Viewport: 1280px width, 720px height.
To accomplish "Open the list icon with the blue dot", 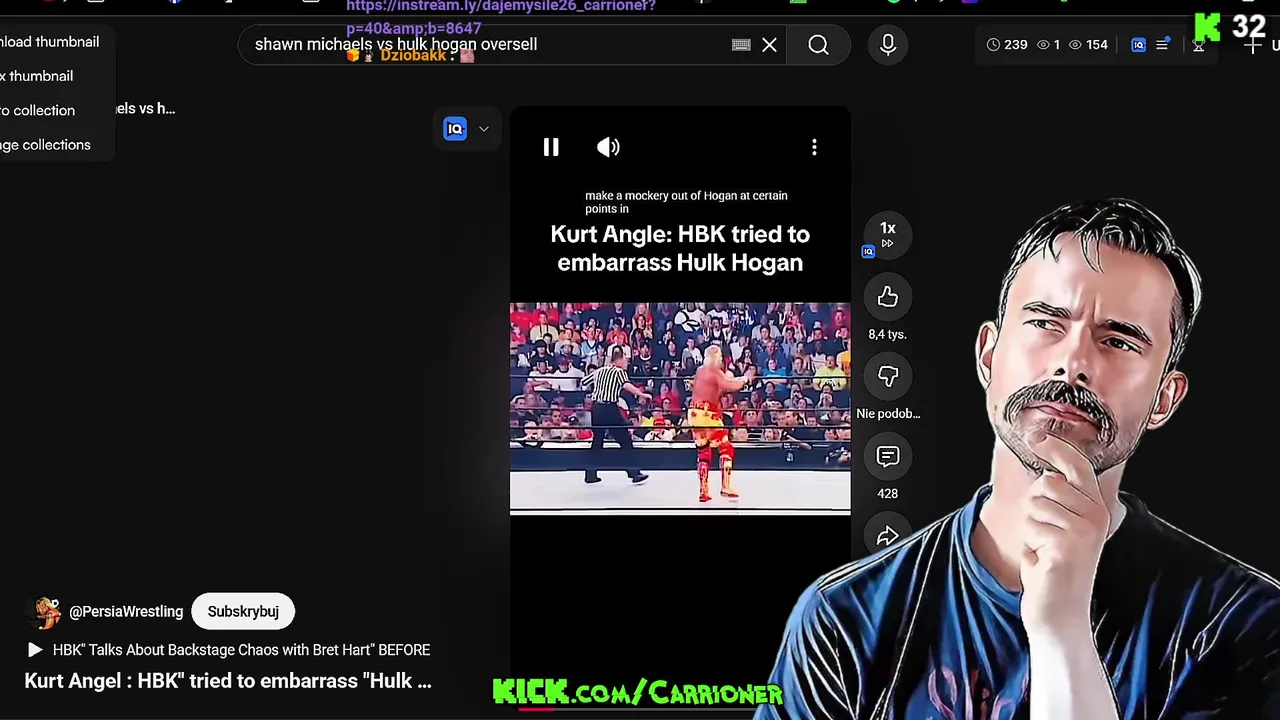I will tap(1162, 45).
